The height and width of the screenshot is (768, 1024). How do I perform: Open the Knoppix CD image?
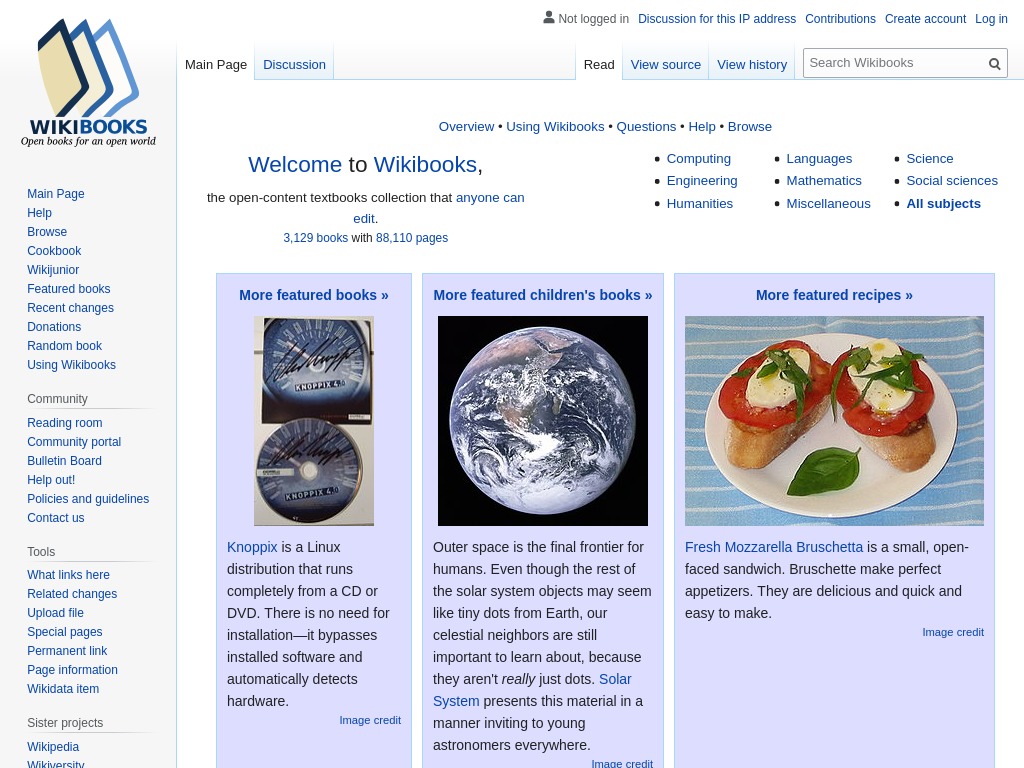(313, 421)
